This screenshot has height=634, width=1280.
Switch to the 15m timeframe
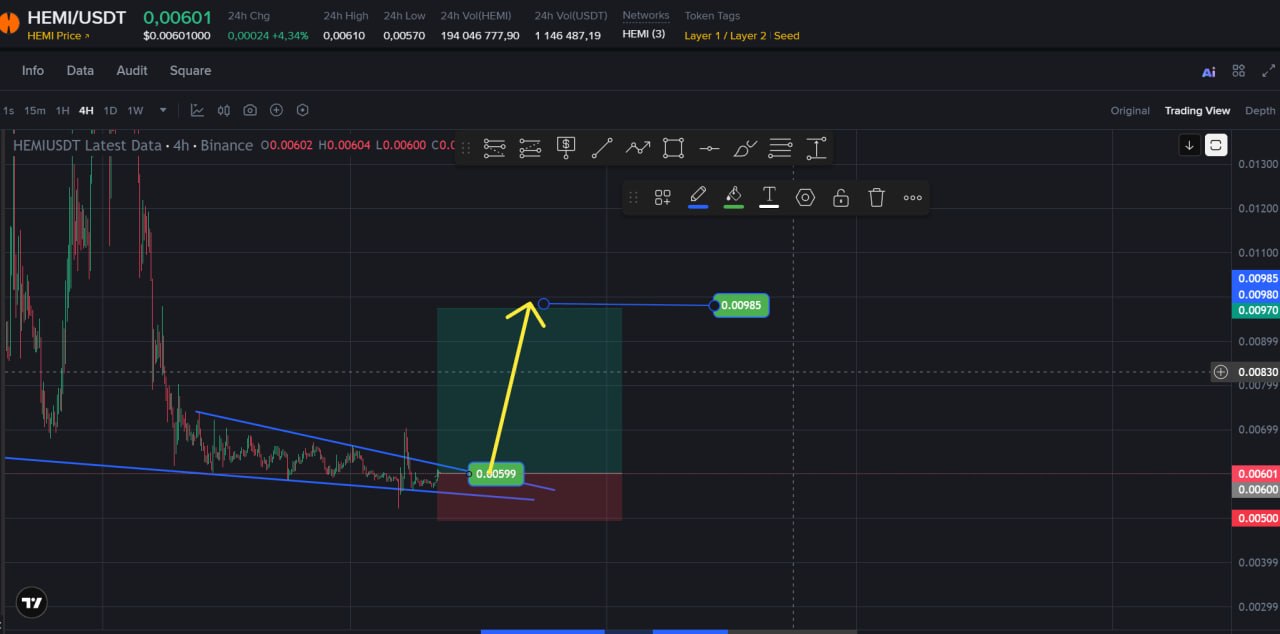(35, 110)
